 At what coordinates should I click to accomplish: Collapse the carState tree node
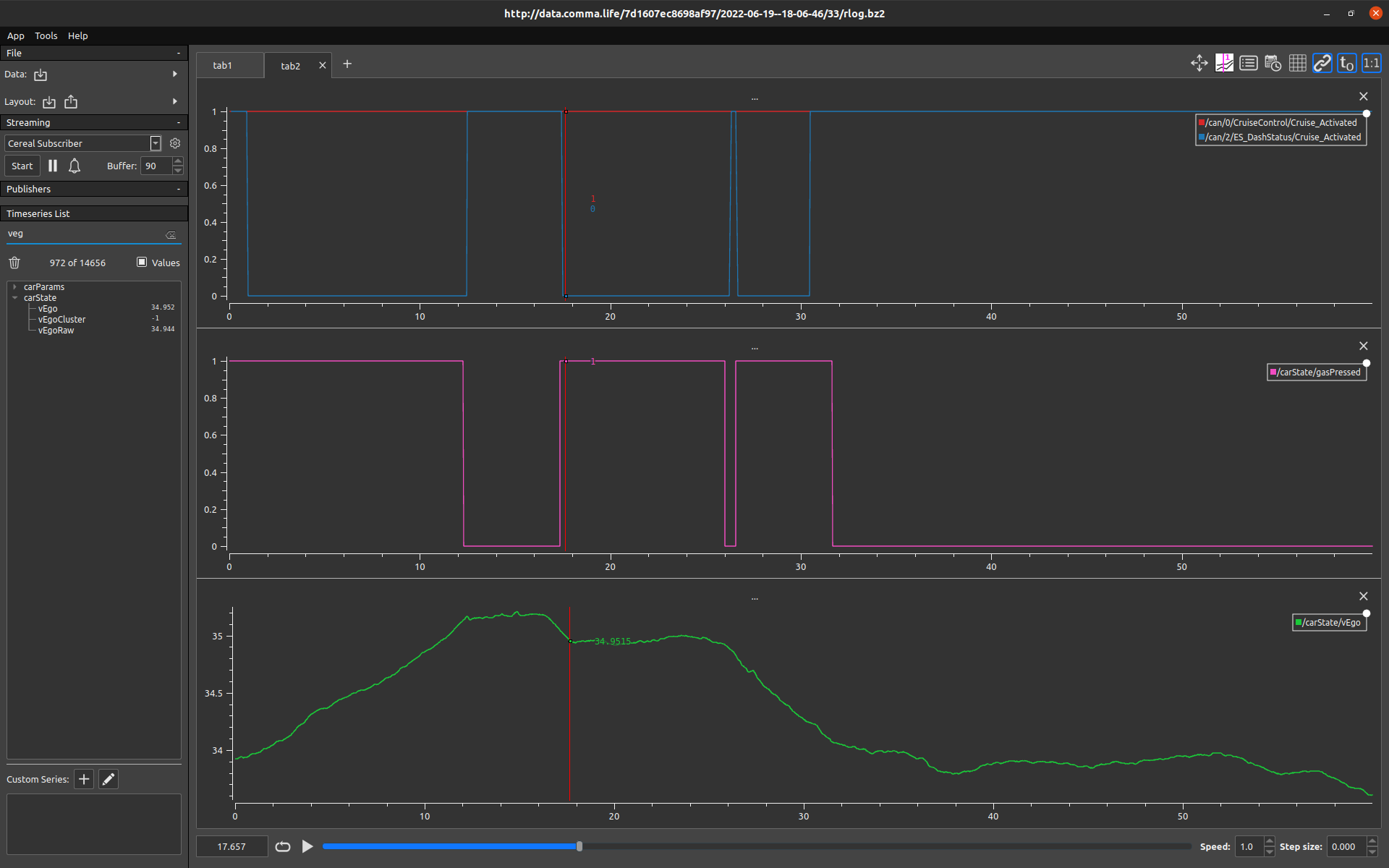[14, 298]
